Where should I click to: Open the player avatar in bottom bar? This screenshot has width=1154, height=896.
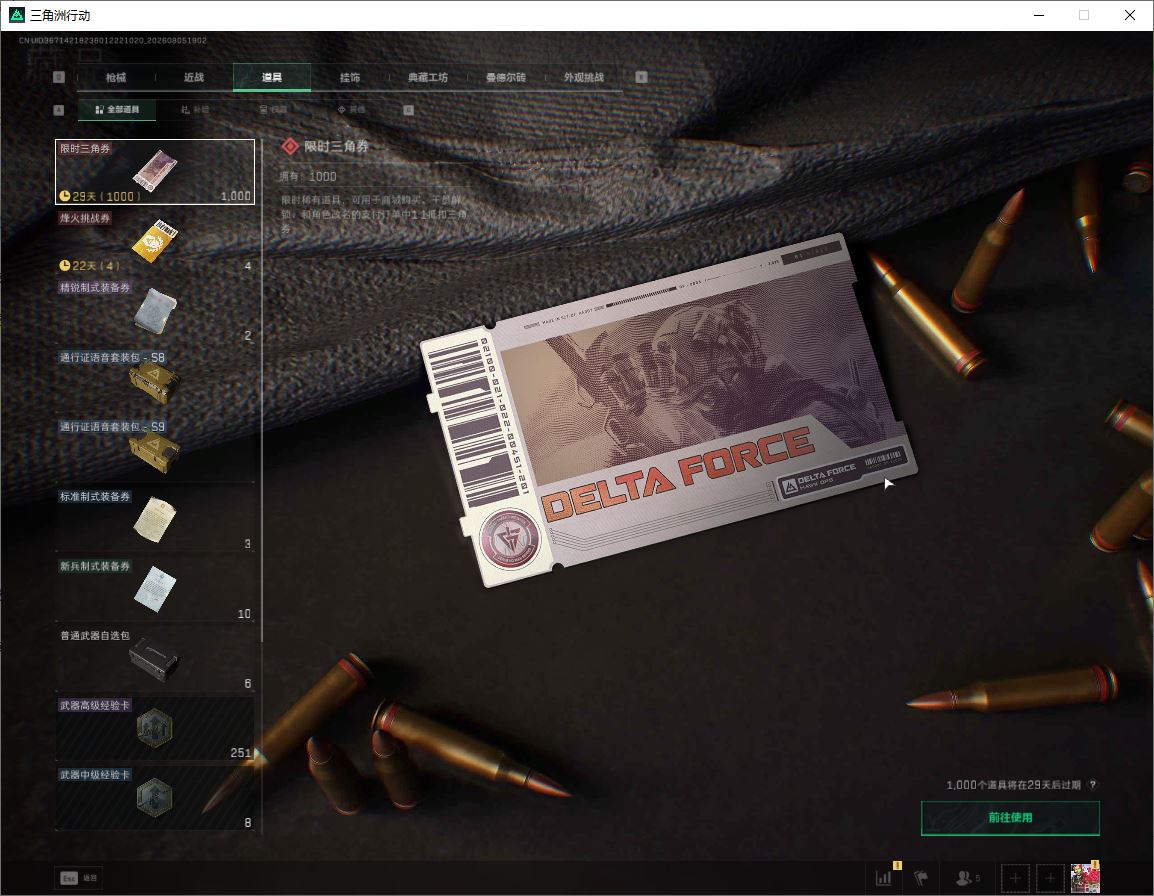click(1085, 878)
